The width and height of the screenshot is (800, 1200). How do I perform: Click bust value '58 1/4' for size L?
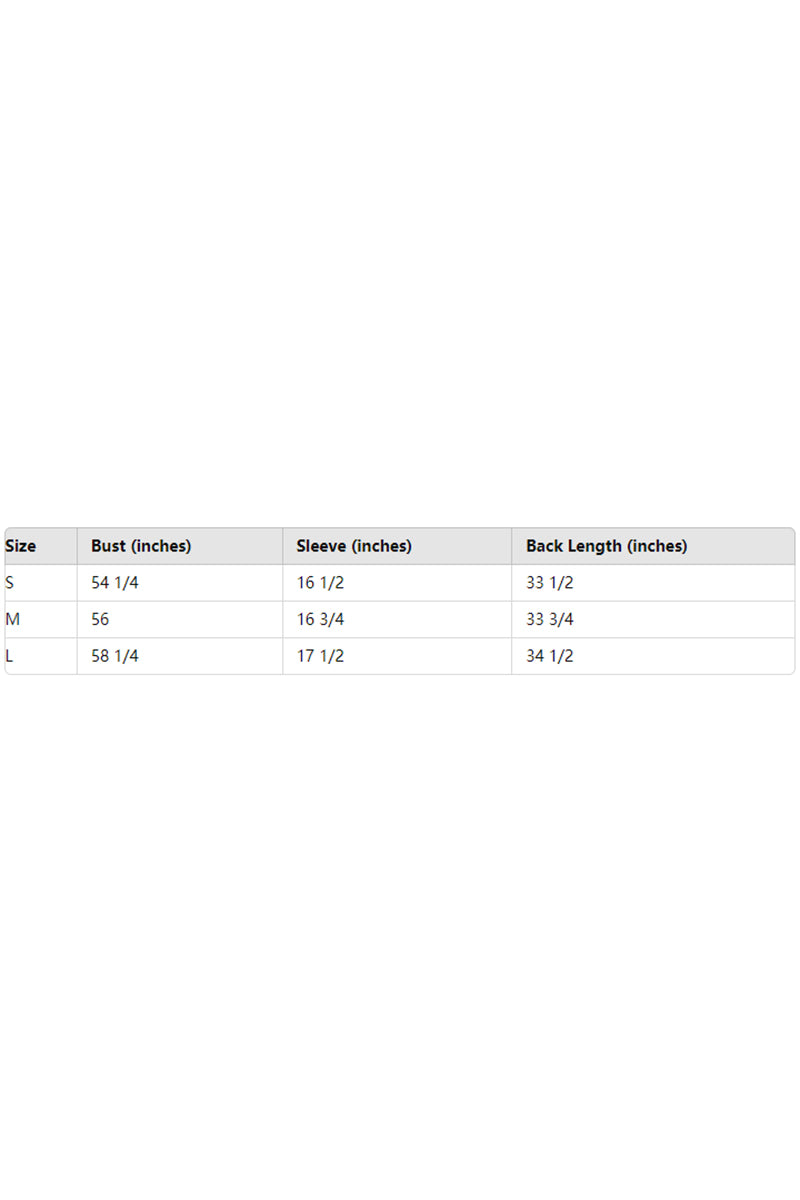(115, 656)
